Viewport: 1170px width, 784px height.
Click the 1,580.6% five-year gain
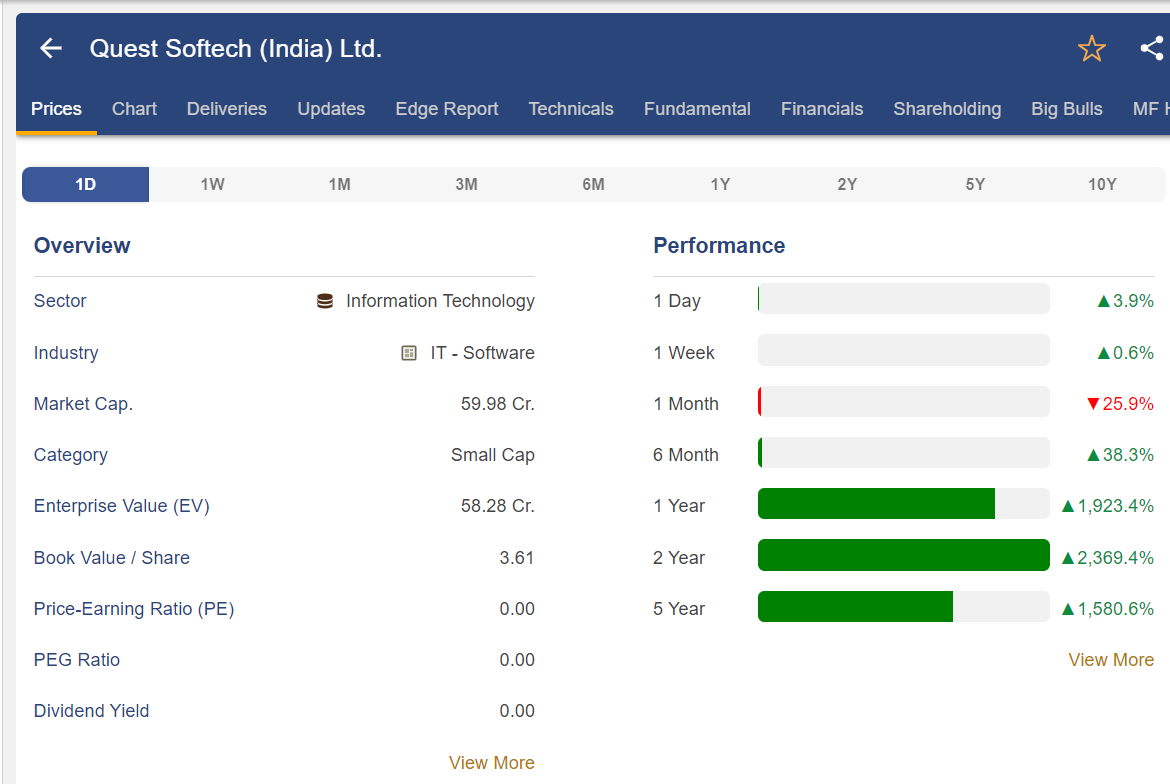click(1107, 609)
